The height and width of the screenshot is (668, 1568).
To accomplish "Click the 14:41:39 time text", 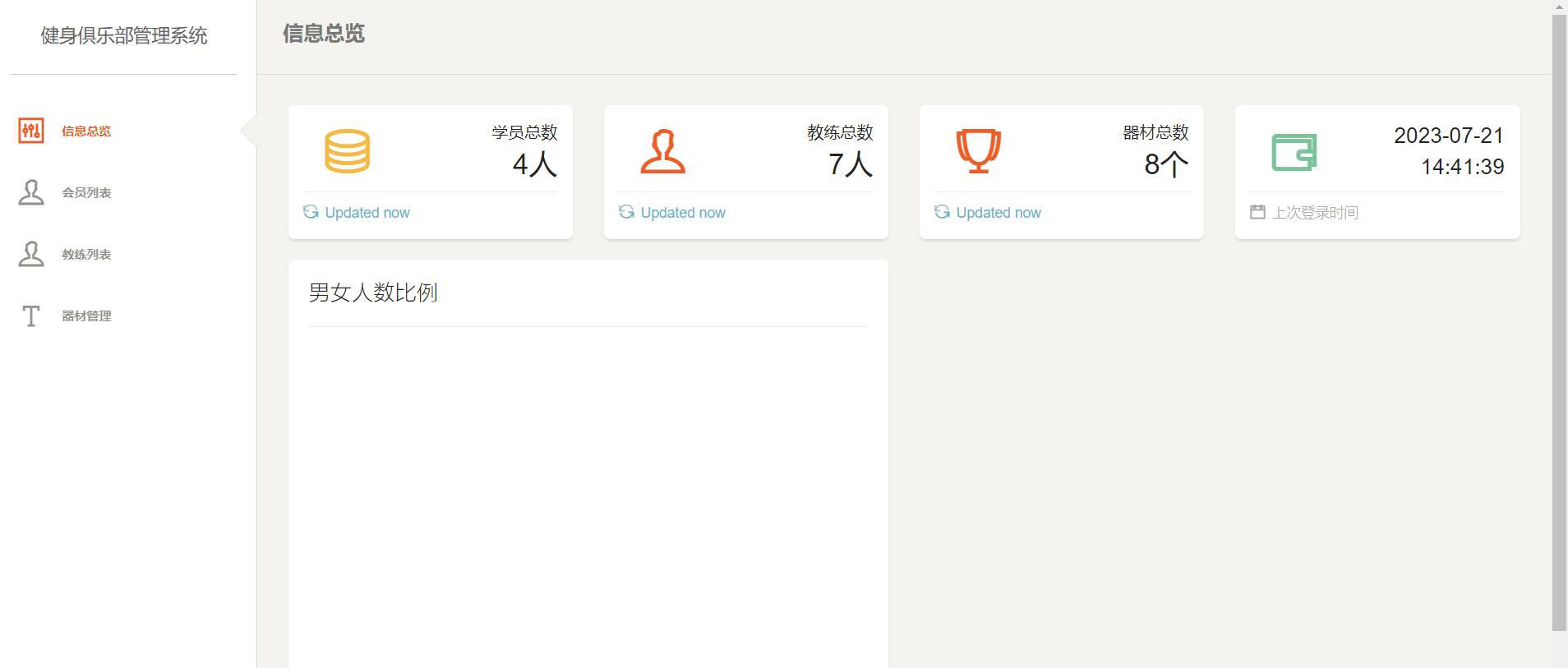I will coord(1463,167).
